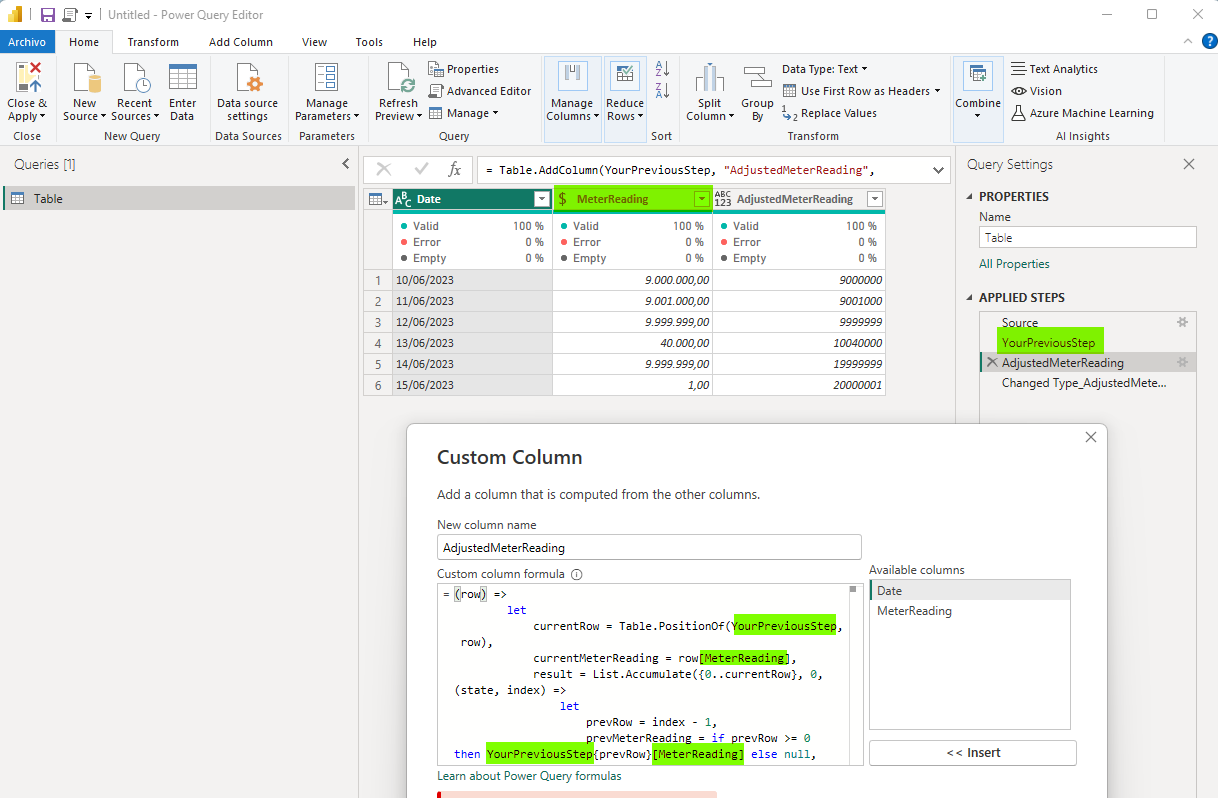Open the Manage query dropdown

point(464,113)
